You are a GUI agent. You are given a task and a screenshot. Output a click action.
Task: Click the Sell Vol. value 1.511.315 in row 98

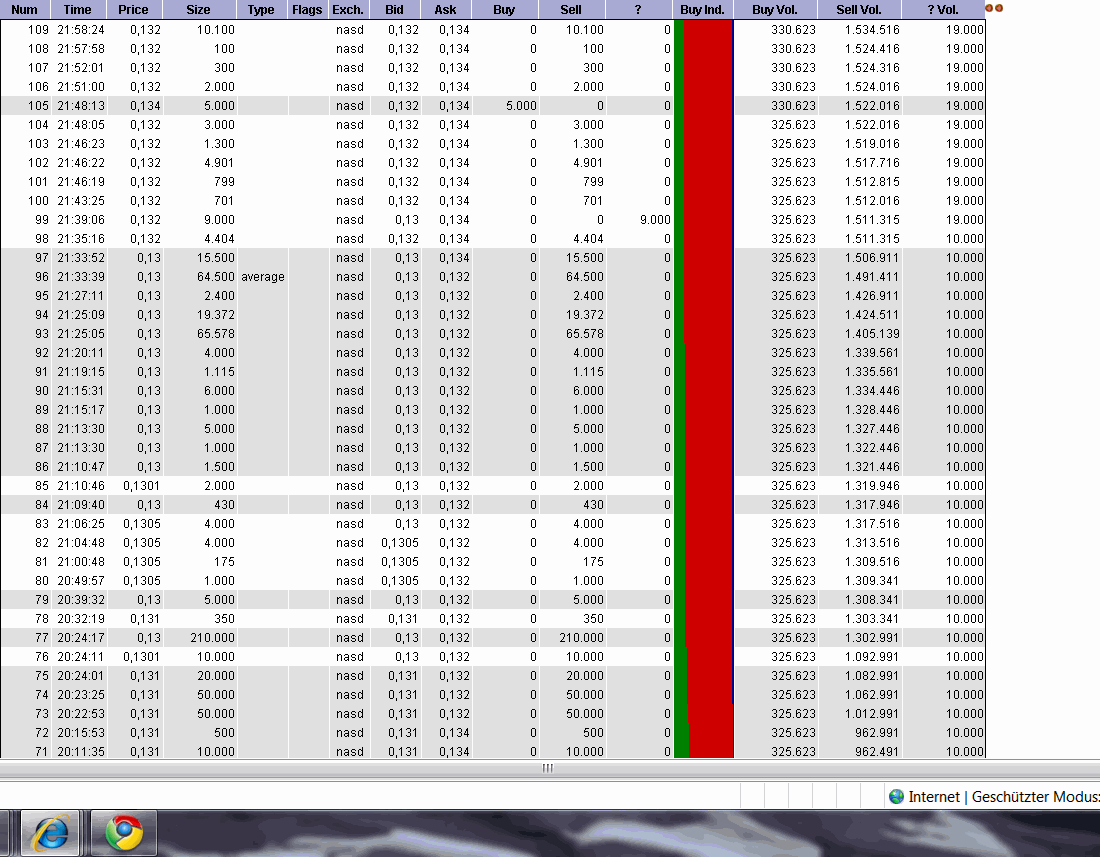pyautogui.click(x=872, y=238)
